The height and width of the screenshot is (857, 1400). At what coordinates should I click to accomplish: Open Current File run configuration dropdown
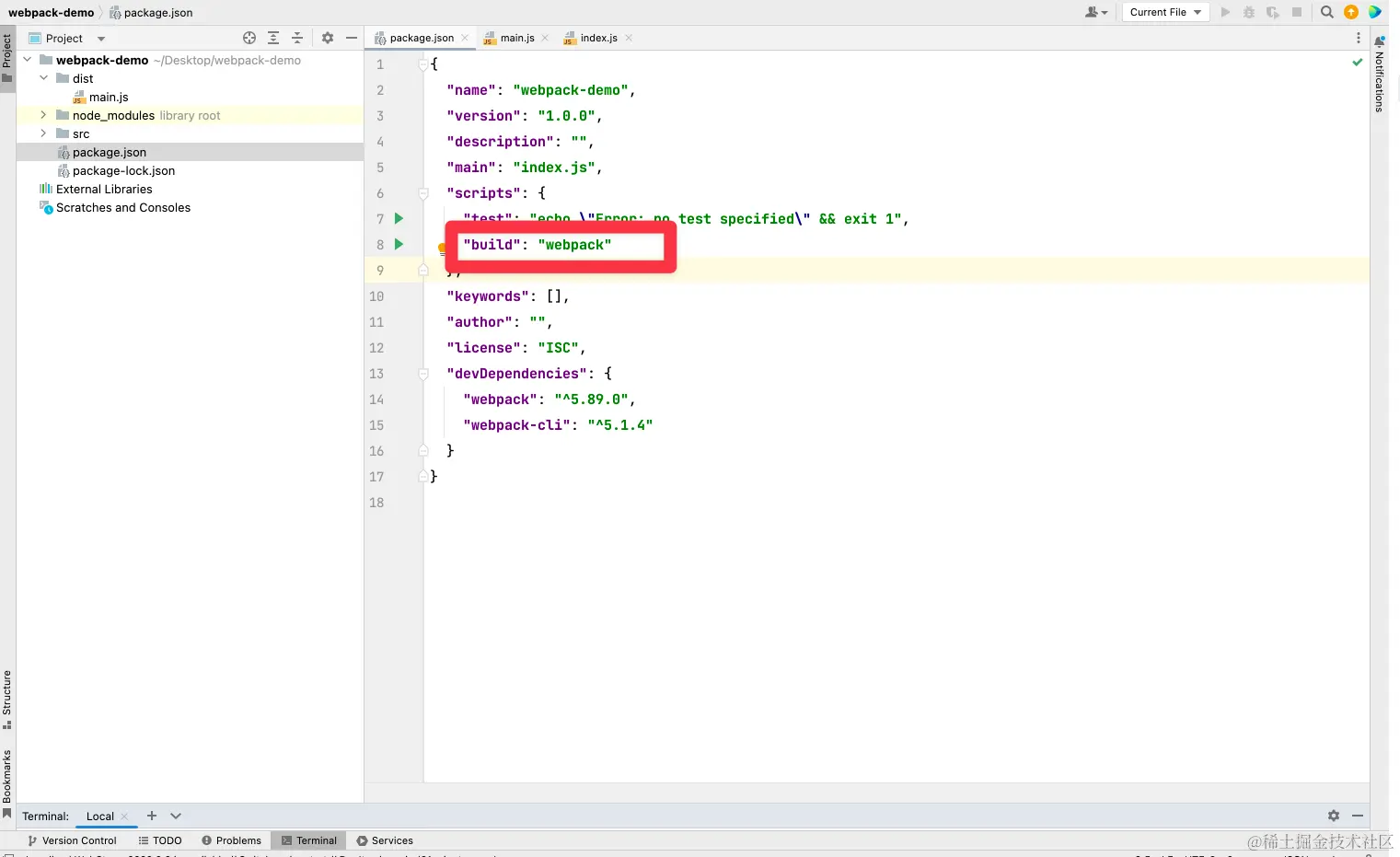[1164, 12]
